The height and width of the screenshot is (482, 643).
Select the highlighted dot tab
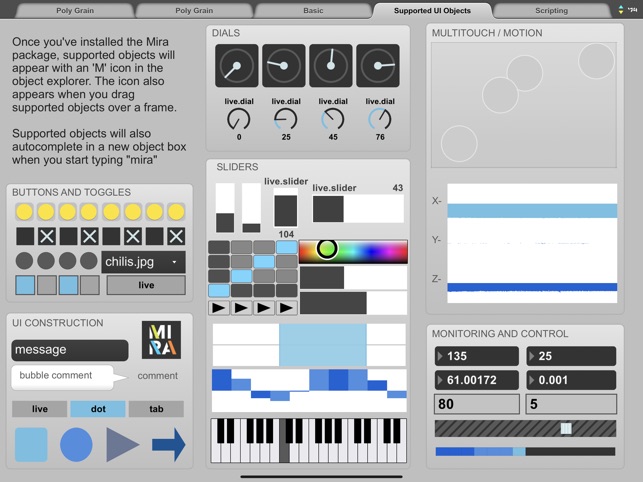pos(98,409)
